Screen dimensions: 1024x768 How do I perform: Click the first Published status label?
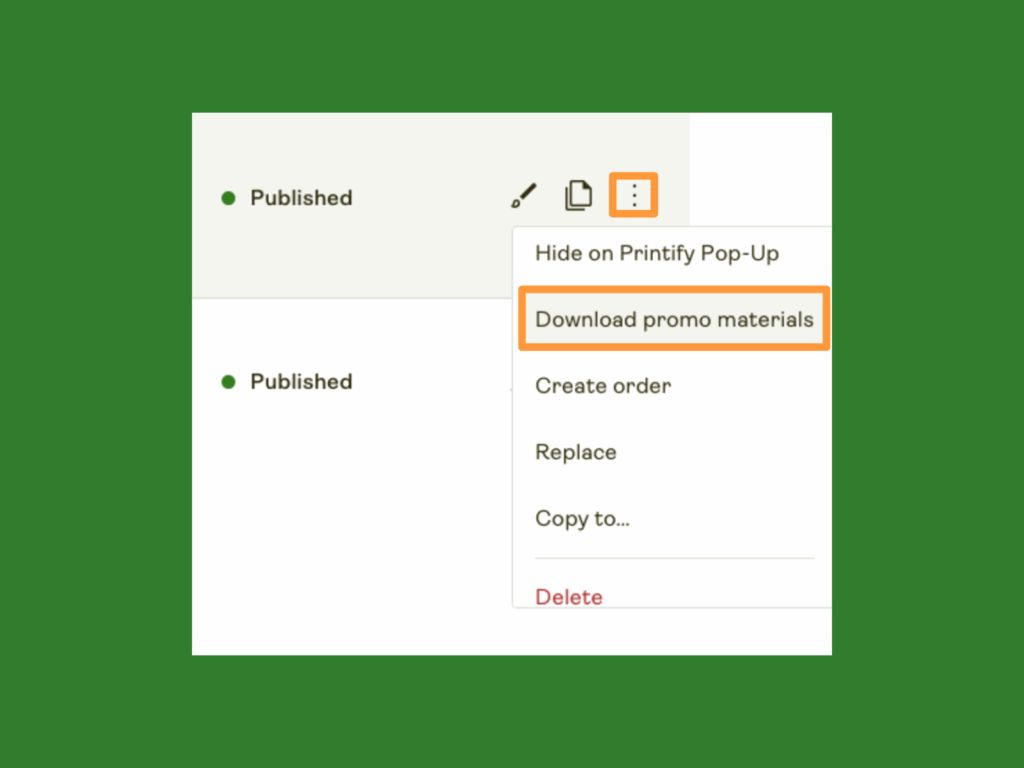click(301, 198)
